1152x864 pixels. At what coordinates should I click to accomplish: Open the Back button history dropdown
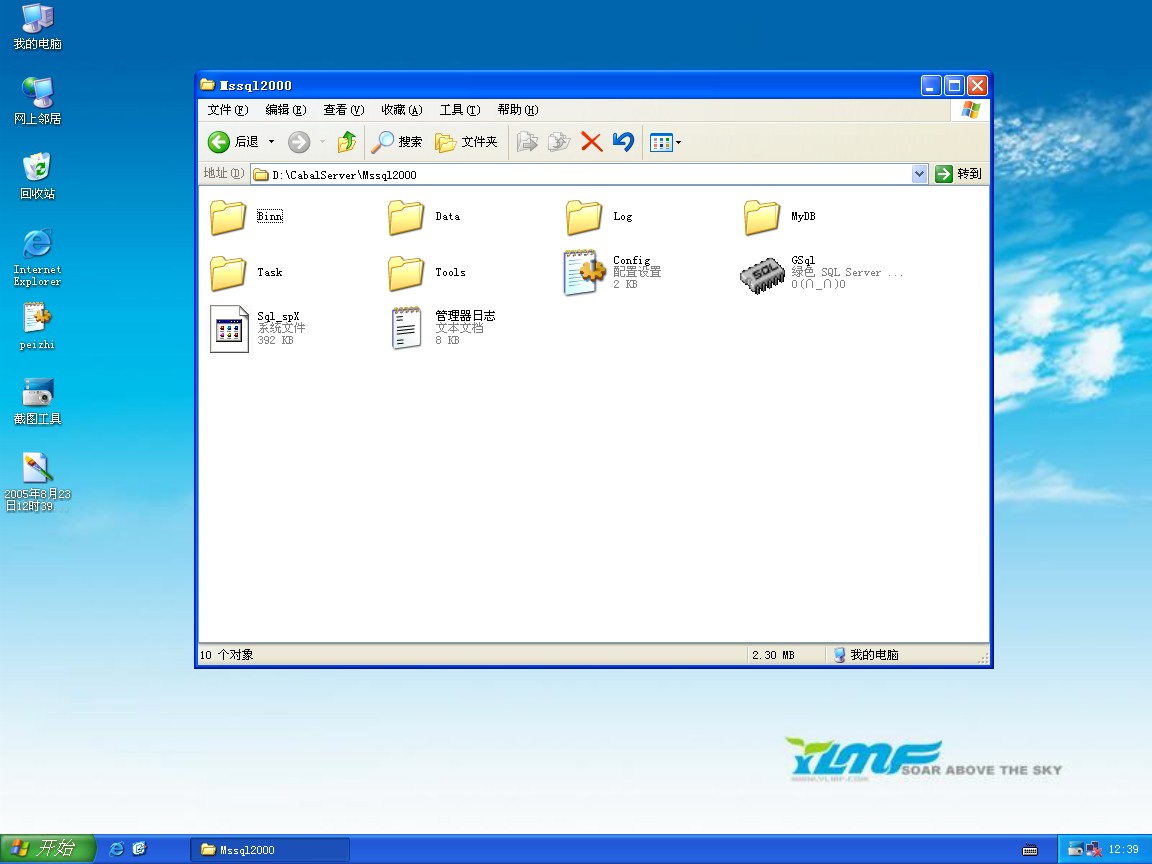[271, 142]
